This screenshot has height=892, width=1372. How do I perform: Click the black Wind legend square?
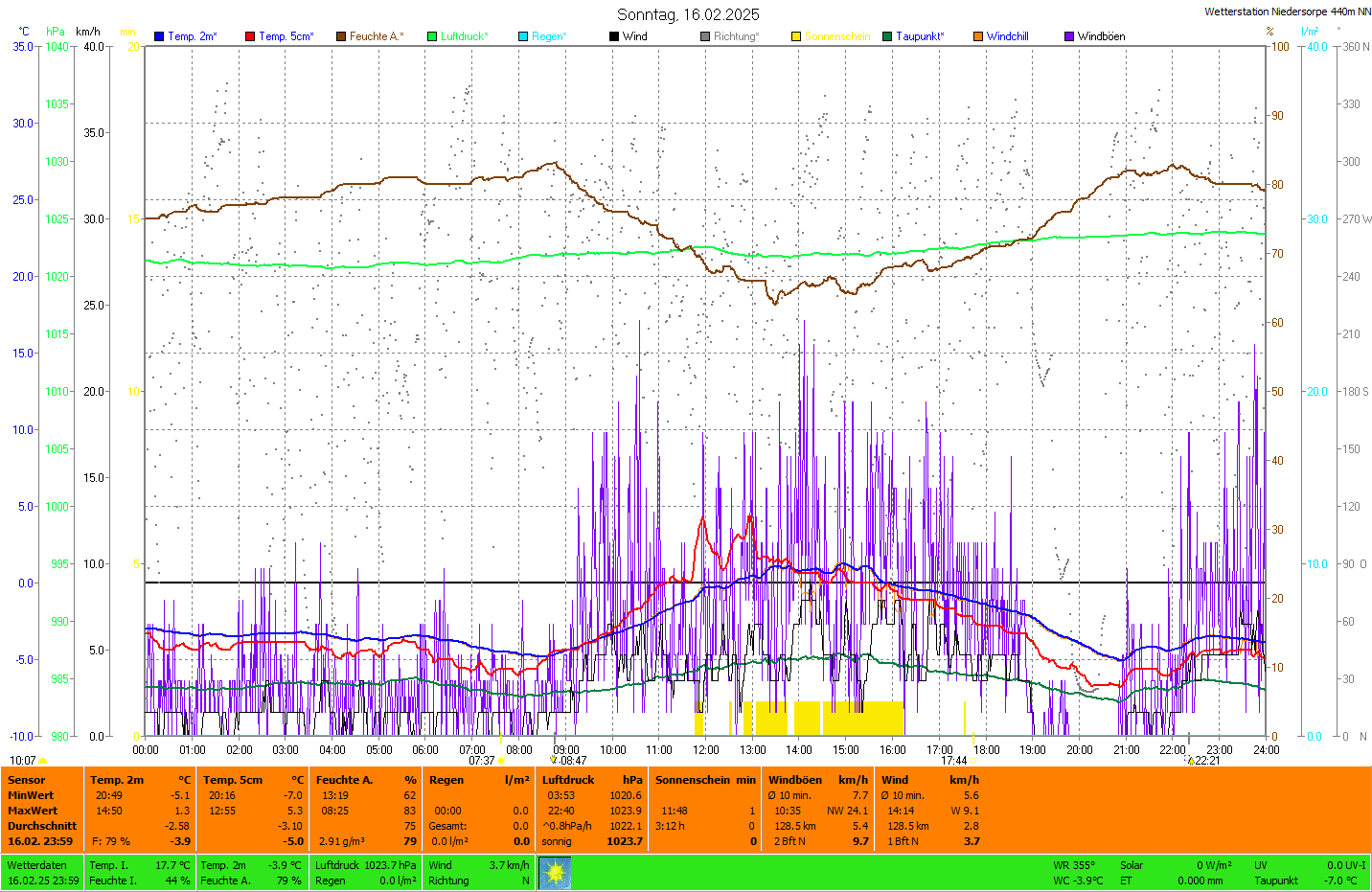pos(614,36)
